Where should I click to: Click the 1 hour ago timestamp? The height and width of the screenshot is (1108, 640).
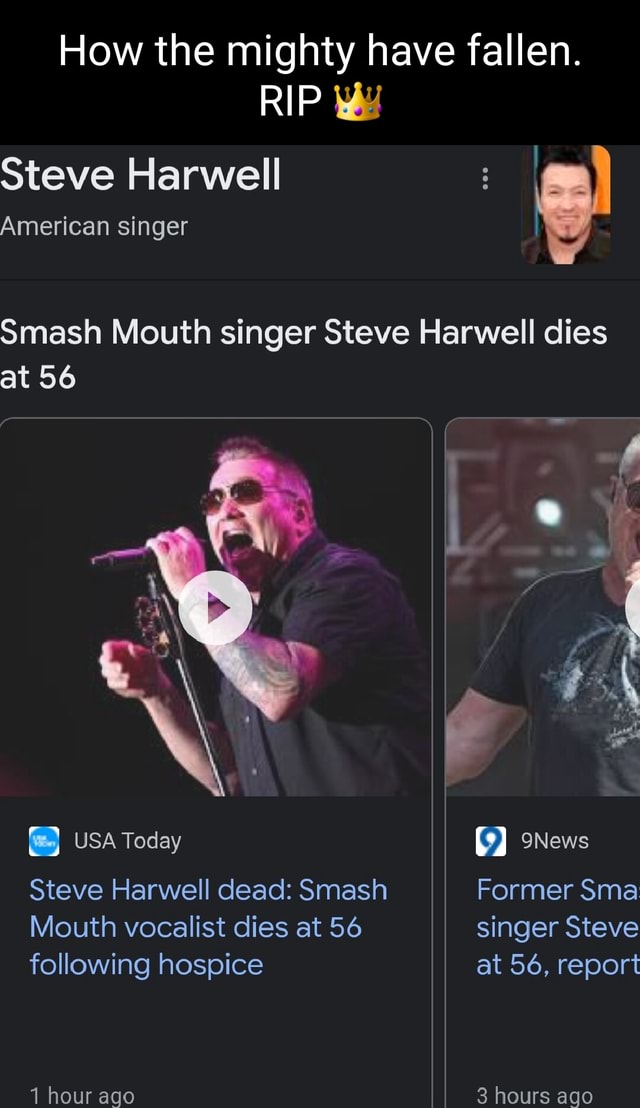point(82,1094)
